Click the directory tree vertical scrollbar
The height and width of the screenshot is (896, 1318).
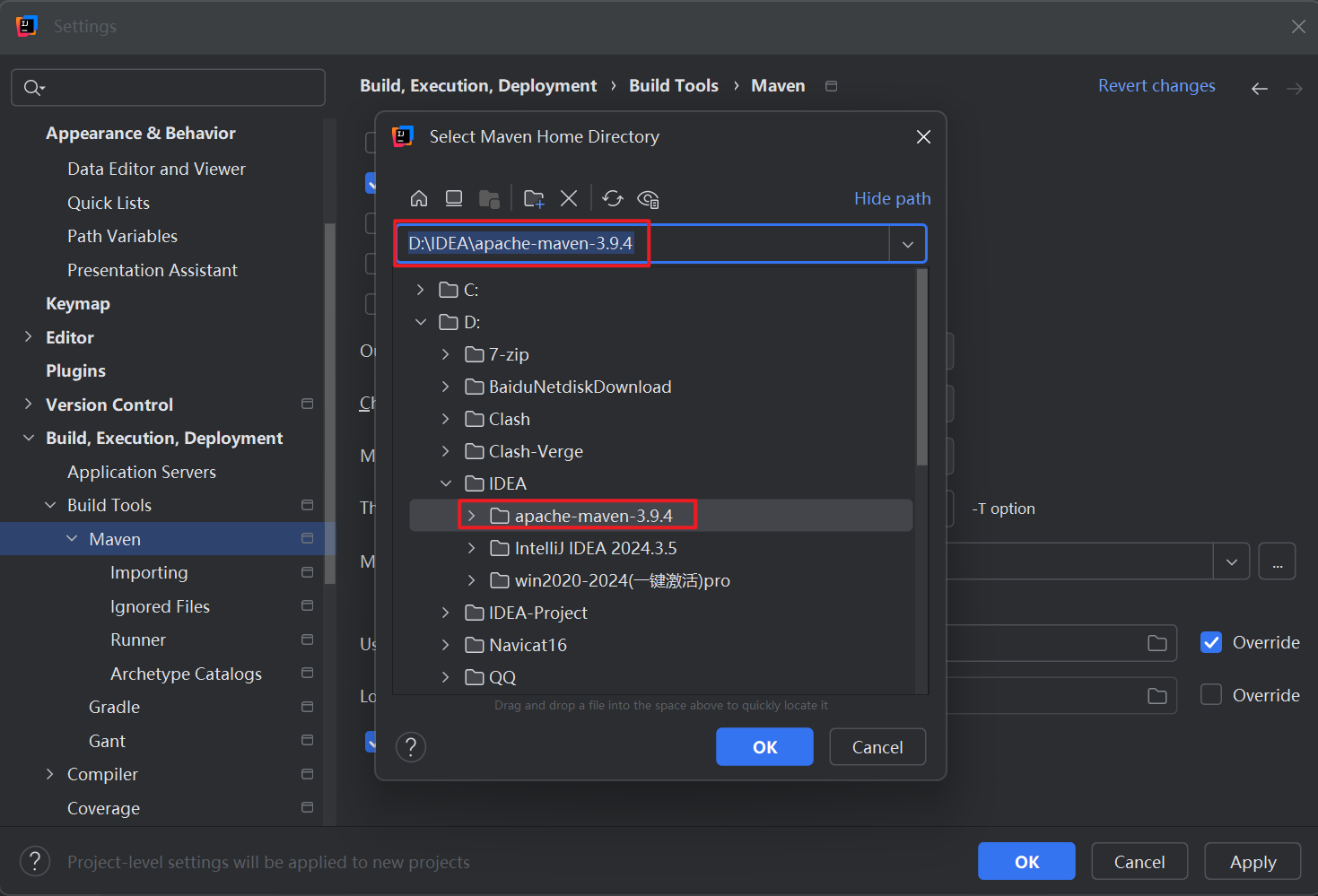point(921,368)
